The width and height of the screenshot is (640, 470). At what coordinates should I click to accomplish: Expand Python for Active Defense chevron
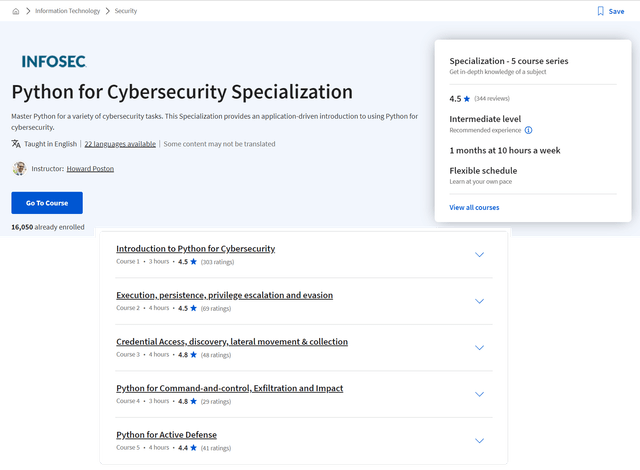click(x=479, y=440)
